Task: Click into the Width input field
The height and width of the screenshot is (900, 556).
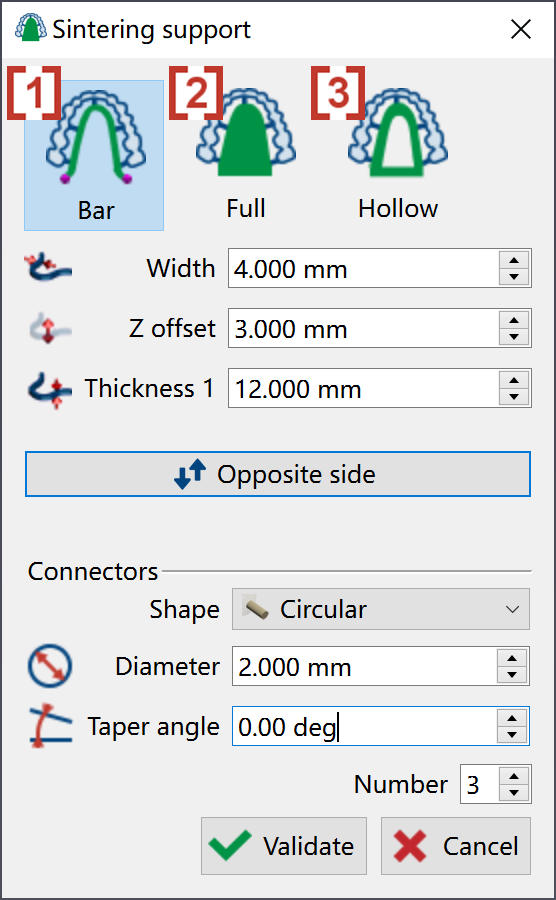Action: 363,268
